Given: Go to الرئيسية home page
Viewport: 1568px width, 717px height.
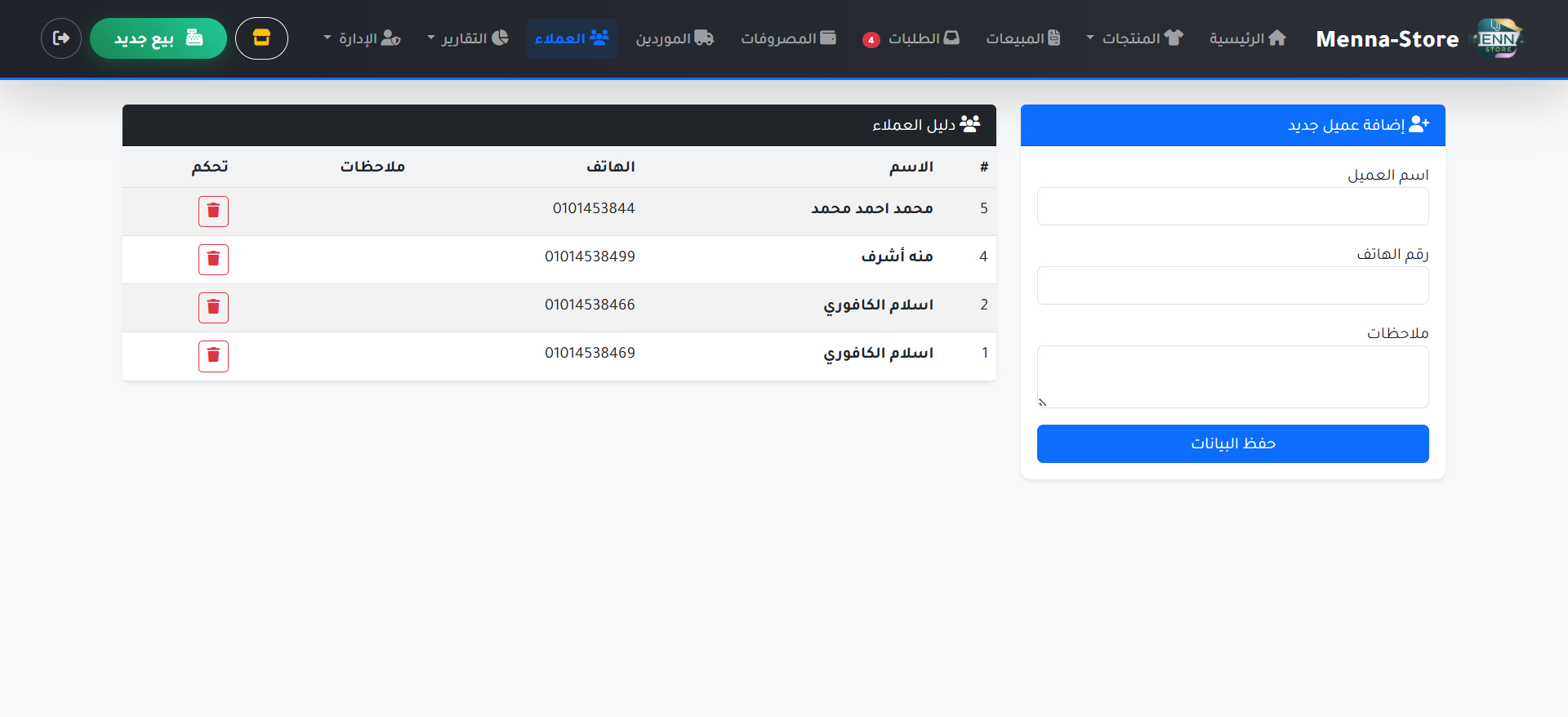Looking at the screenshot, I should point(1248,38).
